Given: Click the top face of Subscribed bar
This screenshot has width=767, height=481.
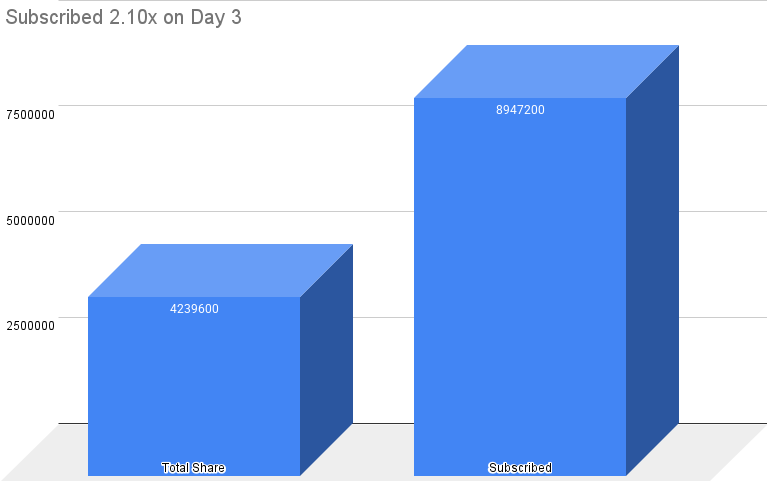Looking at the screenshot, I should [546, 71].
